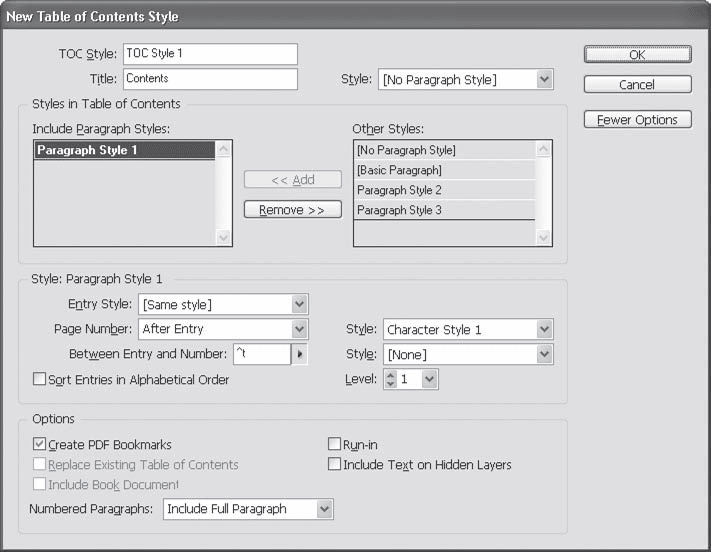
Task: Expand the Entry Style dropdown
Action: 299,304
